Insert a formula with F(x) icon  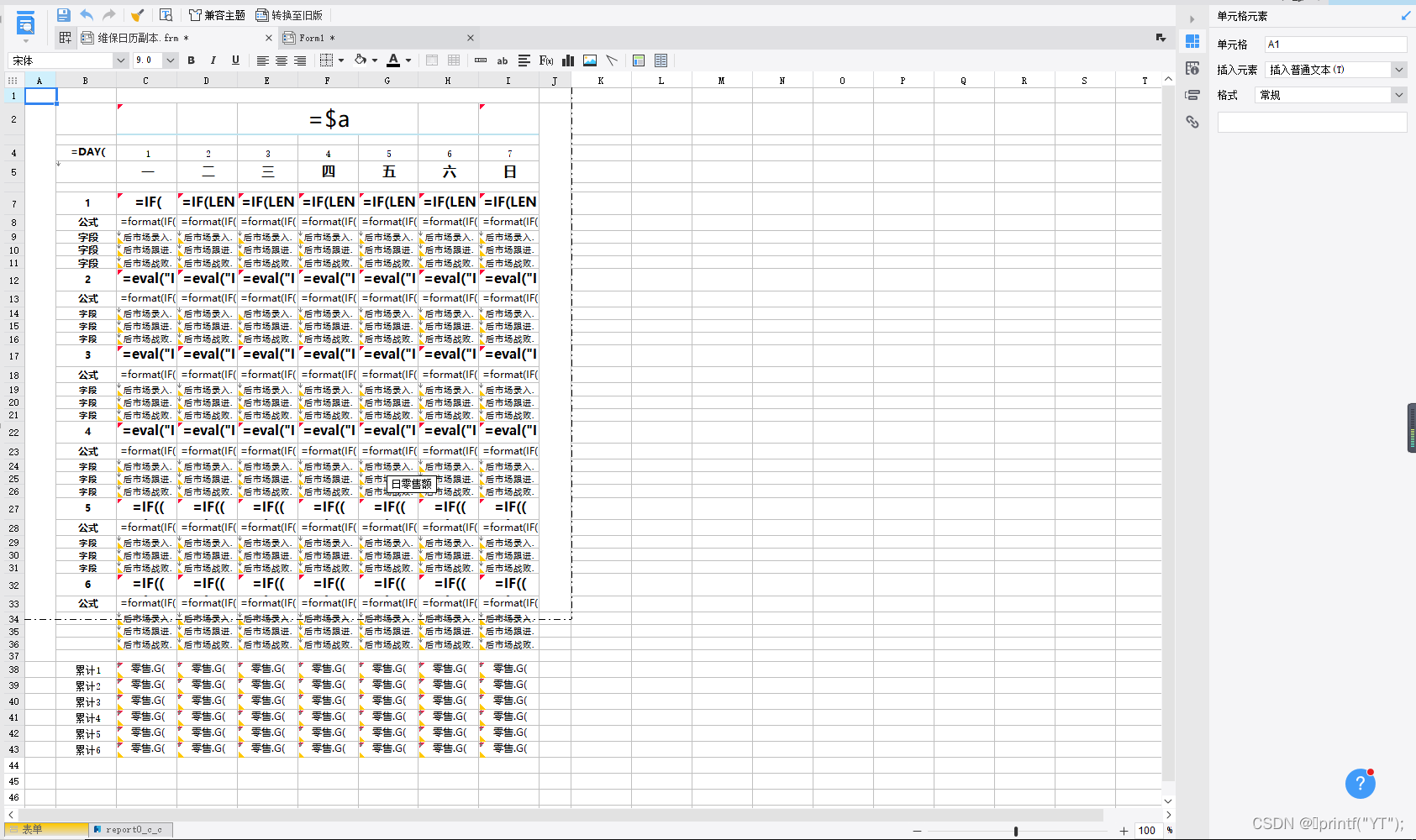click(546, 60)
